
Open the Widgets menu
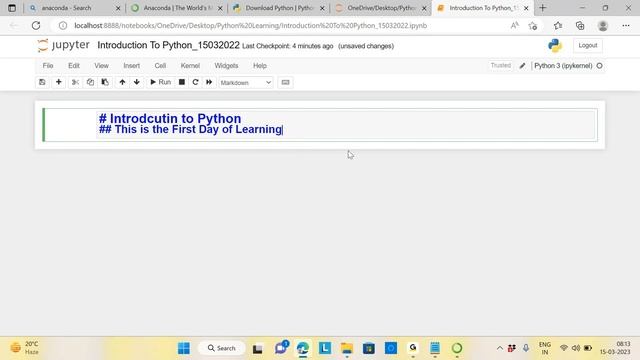point(226,66)
